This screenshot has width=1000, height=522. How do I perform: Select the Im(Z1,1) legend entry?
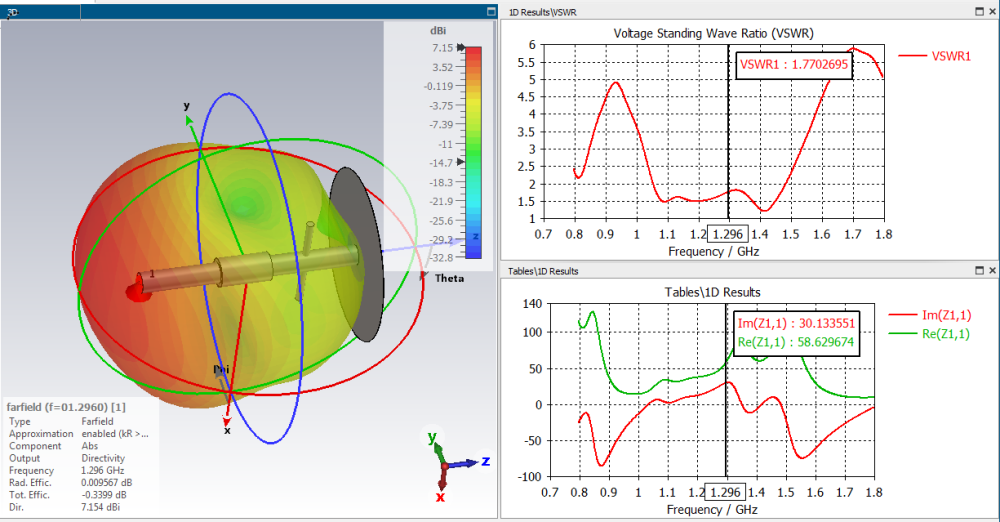(930, 315)
